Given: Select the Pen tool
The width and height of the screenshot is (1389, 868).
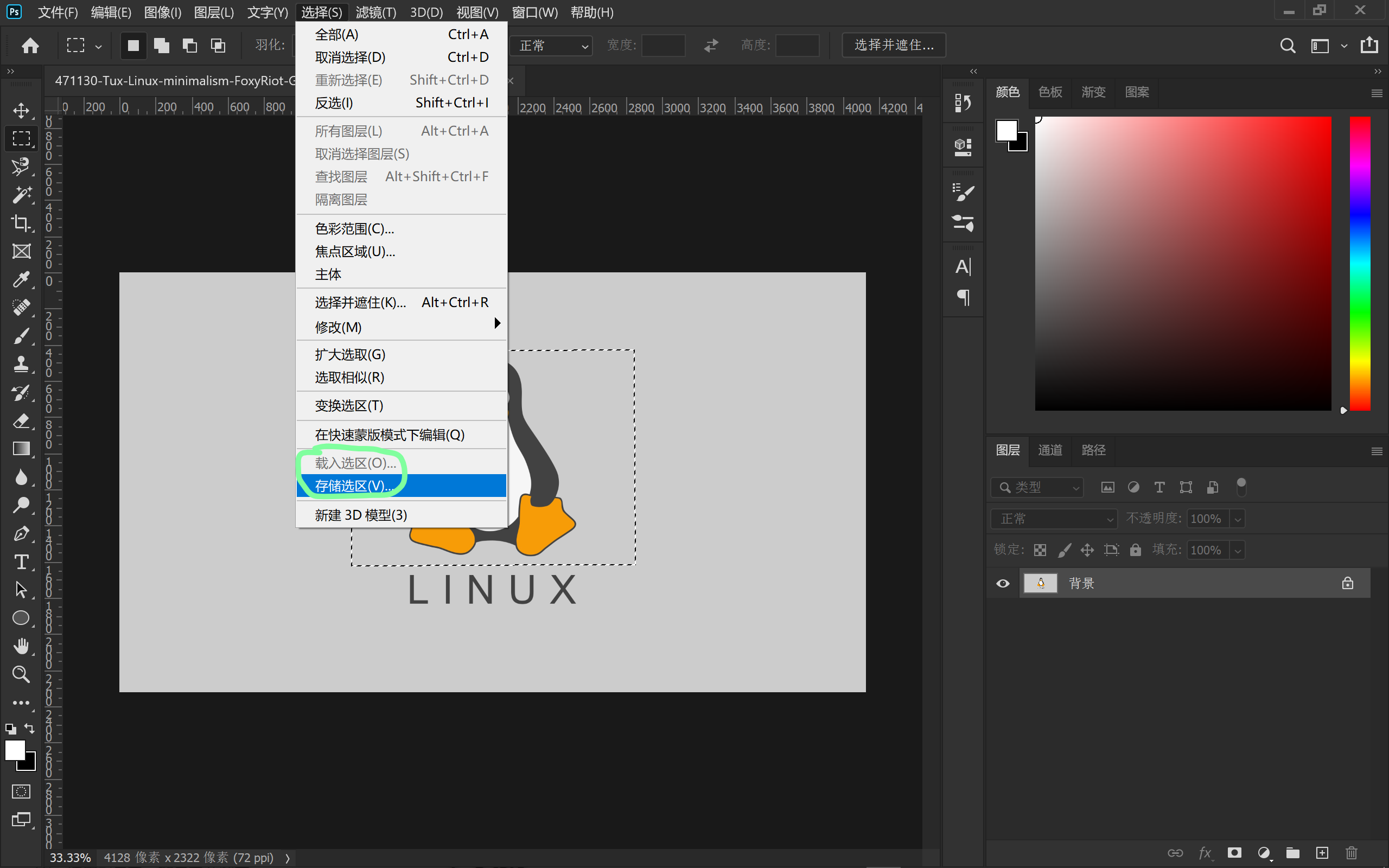Looking at the screenshot, I should (x=21, y=533).
